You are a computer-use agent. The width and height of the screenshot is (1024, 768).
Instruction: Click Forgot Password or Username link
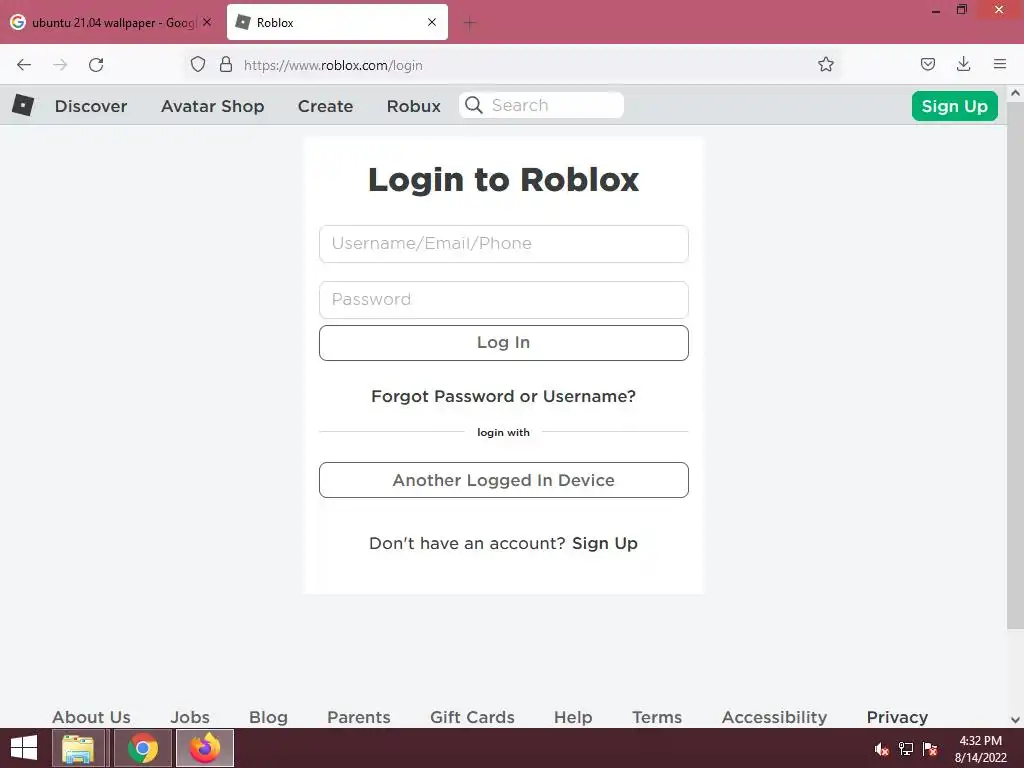tap(504, 396)
